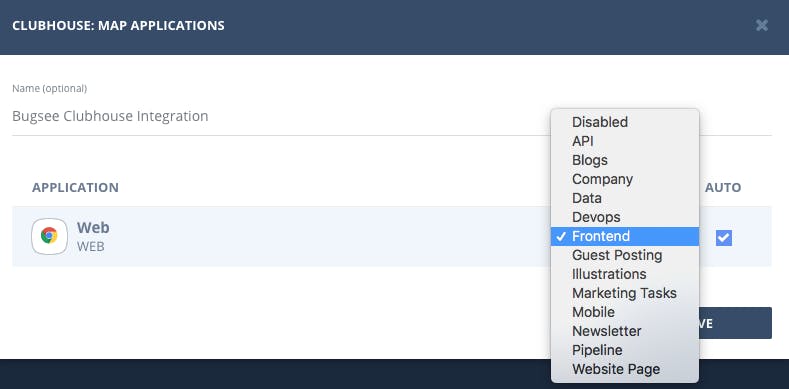Choose Guest Posting from the list
The image size is (789, 389).
pyautogui.click(x=625, y=255)
